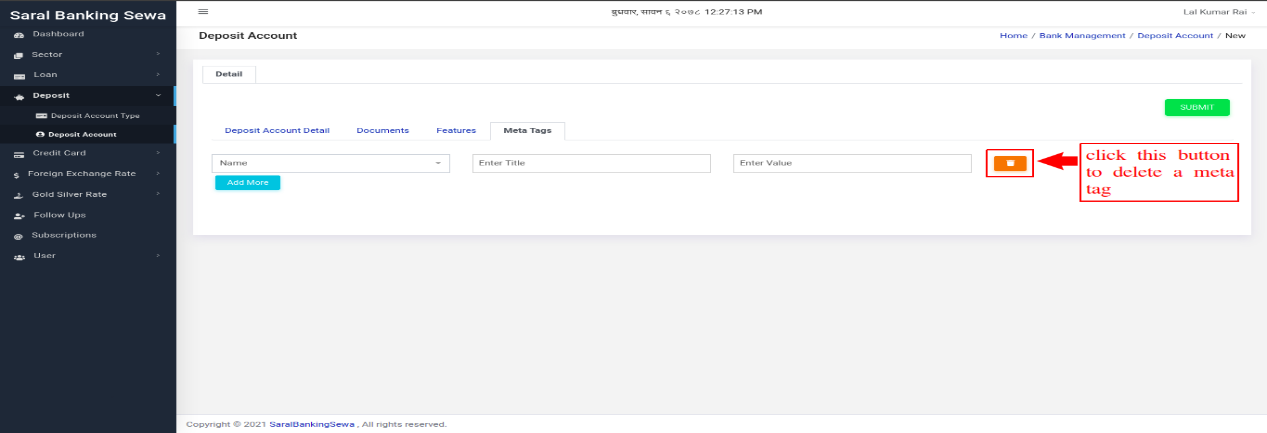Click the Deposit Account Type icon
Viewport: 1267px width, 433px height.
click(41, 116)
